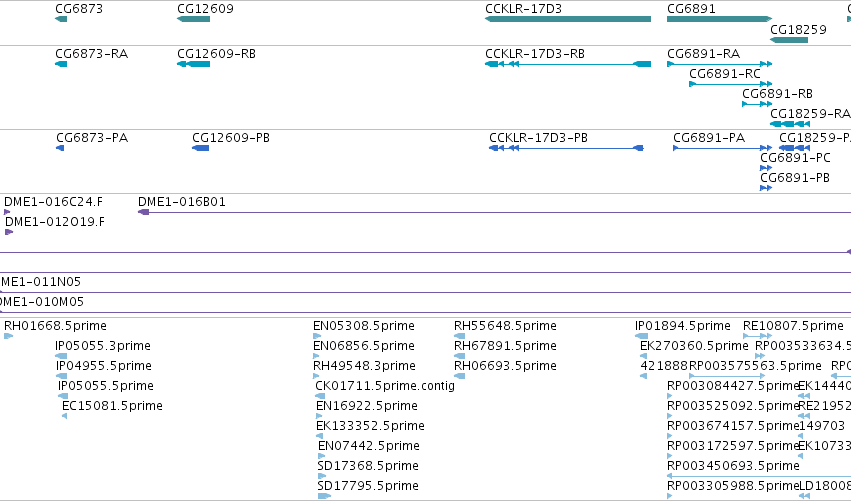Select RP003172597.5prime EST label

[733, 446]
